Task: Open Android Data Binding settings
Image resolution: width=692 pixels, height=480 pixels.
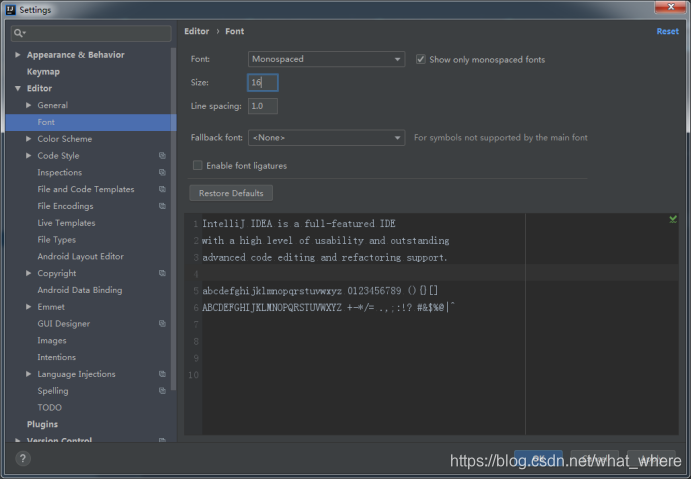Action: [80, 290]
